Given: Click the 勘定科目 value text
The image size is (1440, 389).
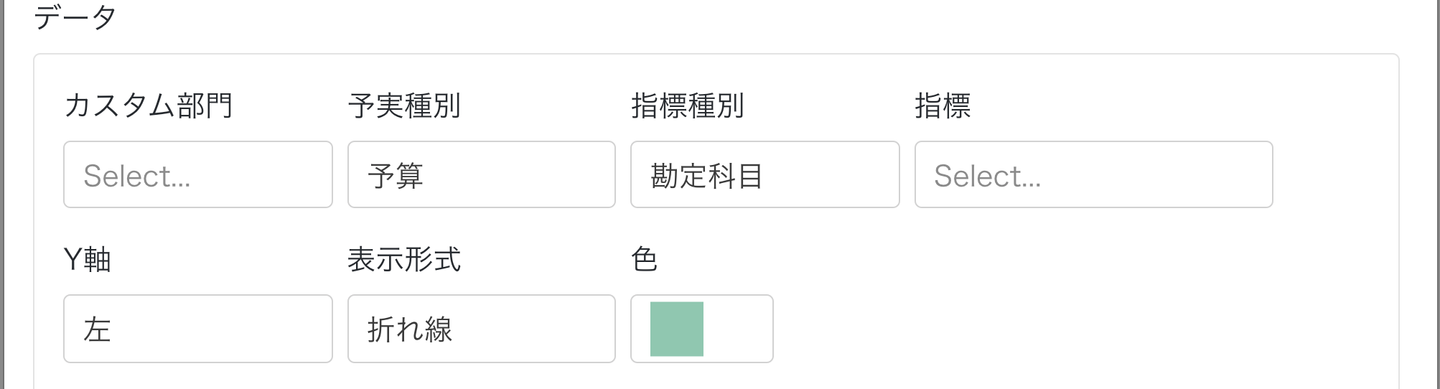Looking at the screenshot, I should pyautogui.click(x=707, y=176).
